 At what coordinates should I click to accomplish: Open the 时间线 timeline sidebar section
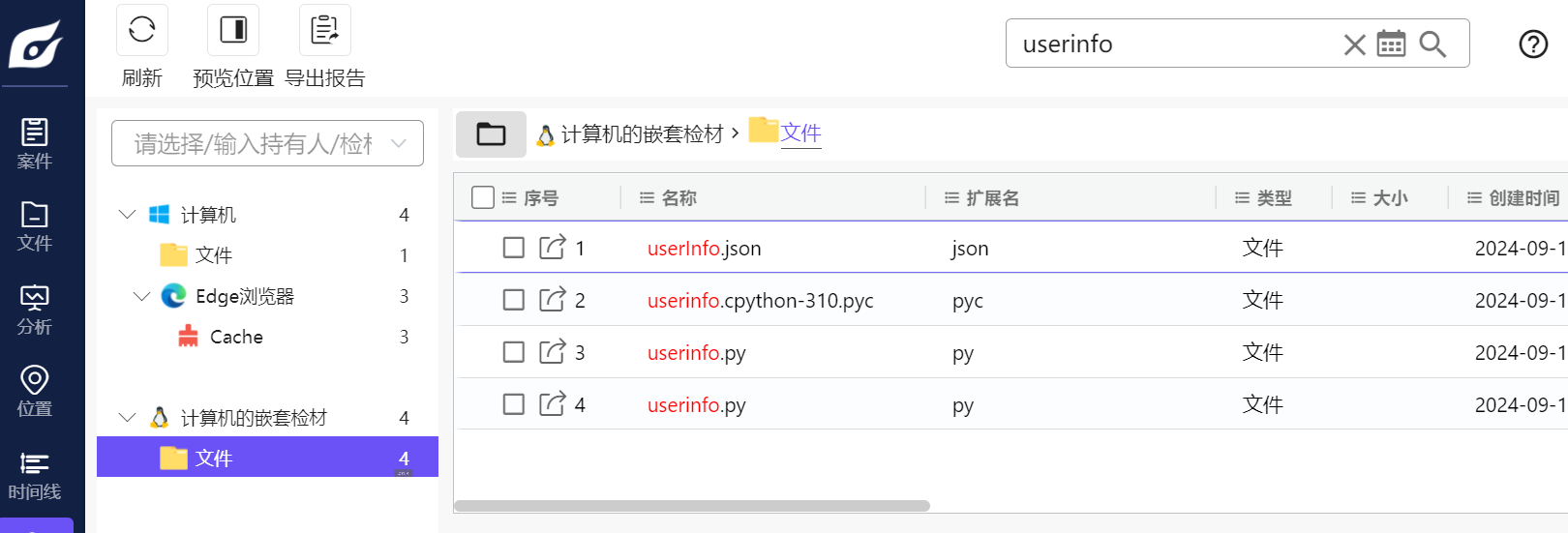[x=35, y=476]
